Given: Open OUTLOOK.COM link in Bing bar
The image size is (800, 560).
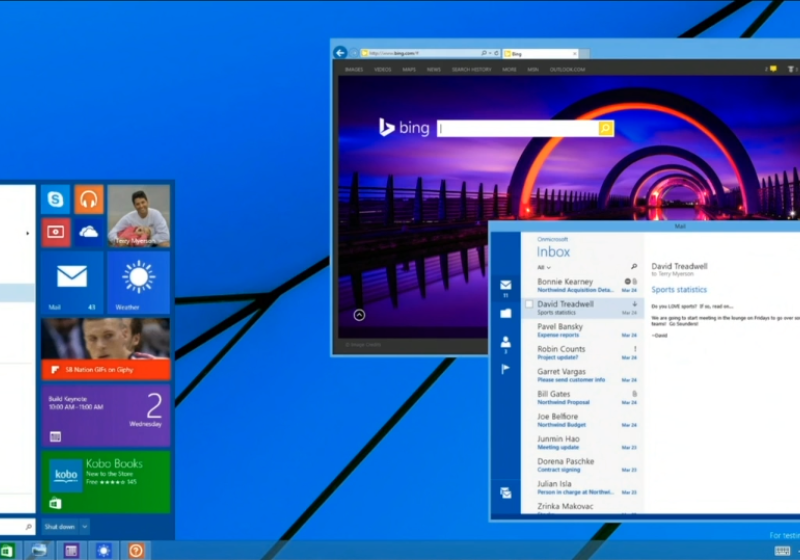Looking at the screenshot, I should pyautogui.click(x=567, y=69).
